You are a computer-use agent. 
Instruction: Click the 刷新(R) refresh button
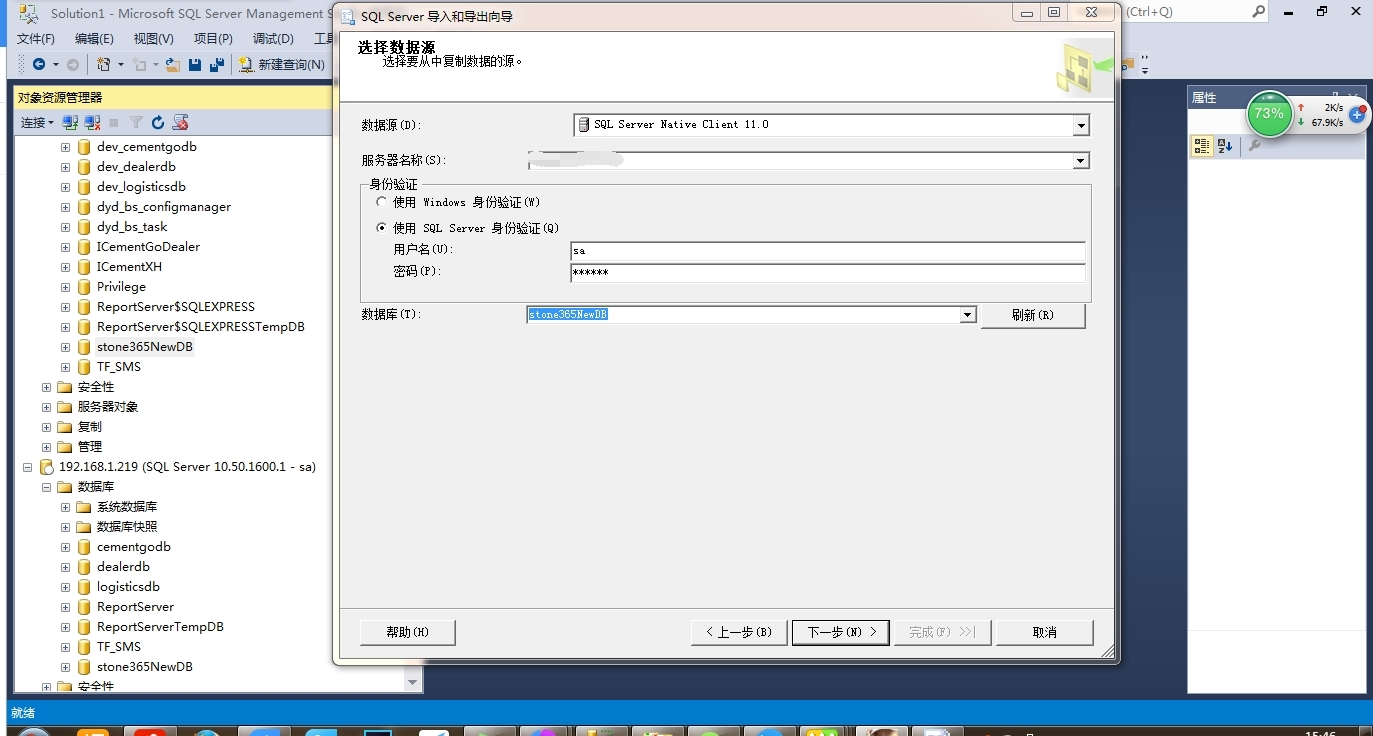pos(1033,315)
